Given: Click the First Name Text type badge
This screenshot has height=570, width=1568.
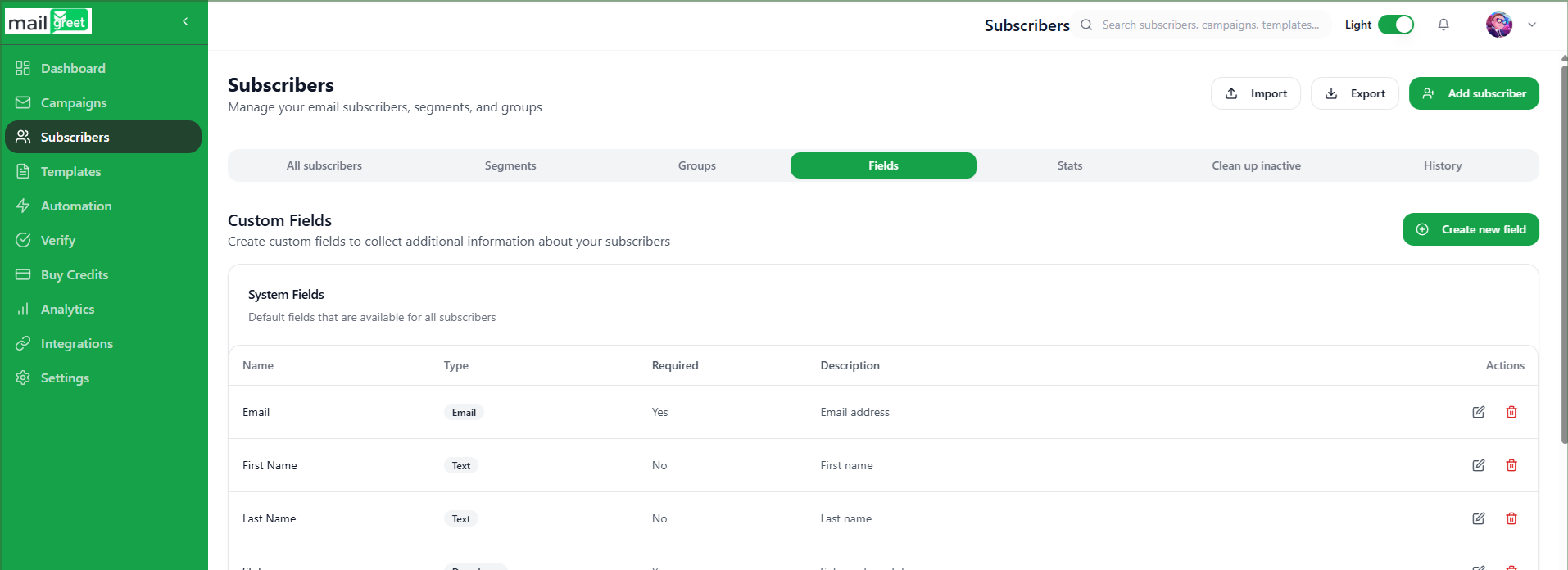Looking at the screenshot, I should (x=461, y=465).
